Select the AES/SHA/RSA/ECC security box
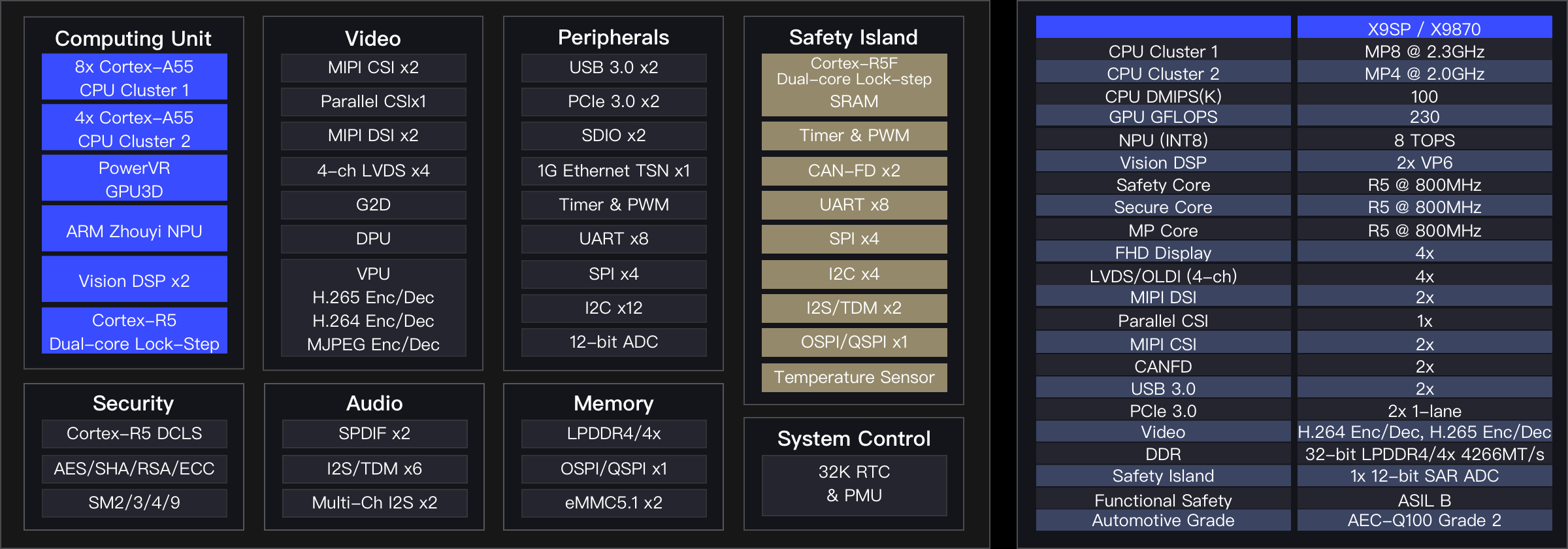Image resolution: width=1568 pixels, height=549 pixels. [x=134, y=469]
